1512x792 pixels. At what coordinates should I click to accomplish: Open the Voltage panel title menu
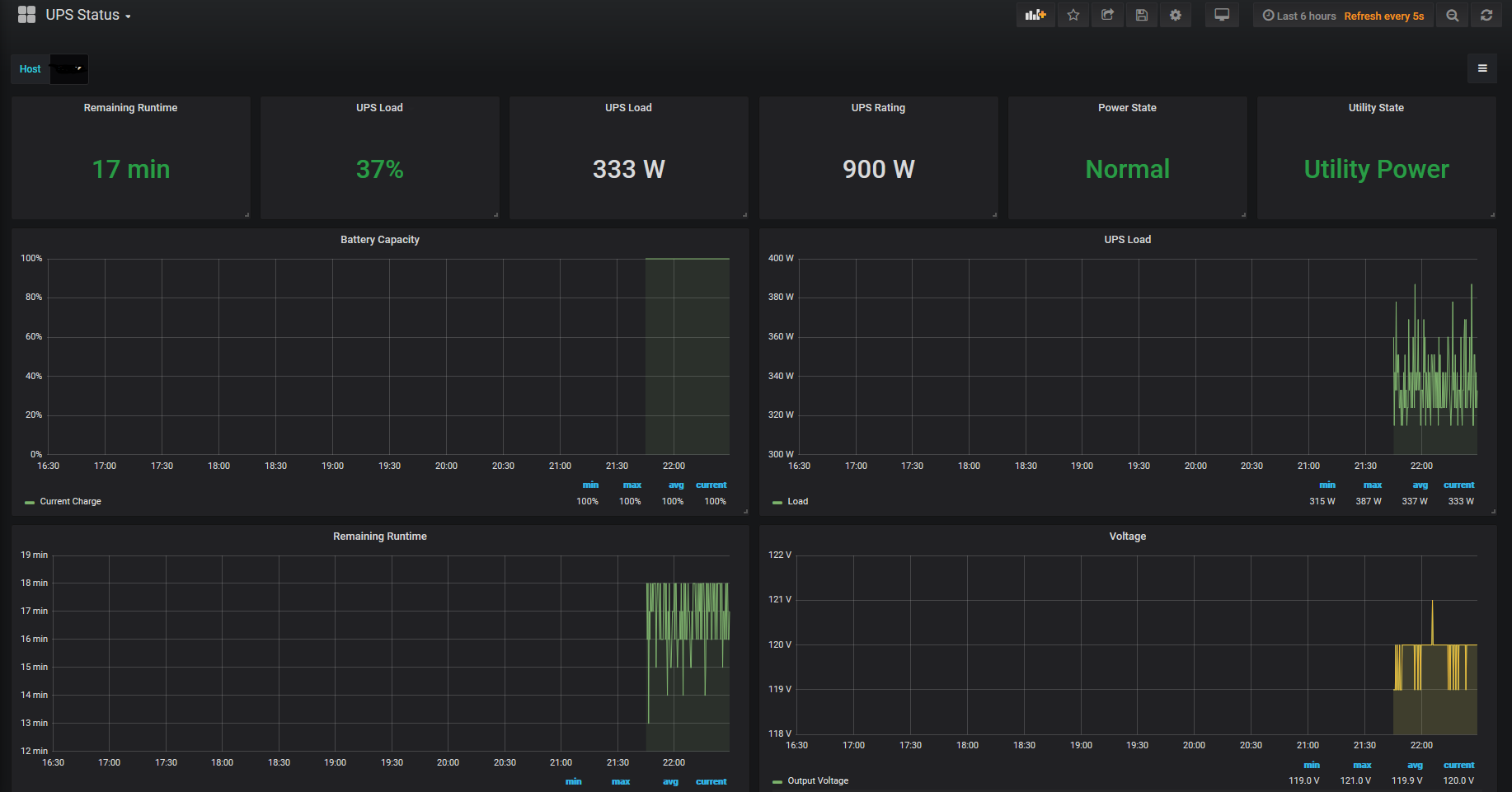pyautogui.click(x=1127, y=537)
